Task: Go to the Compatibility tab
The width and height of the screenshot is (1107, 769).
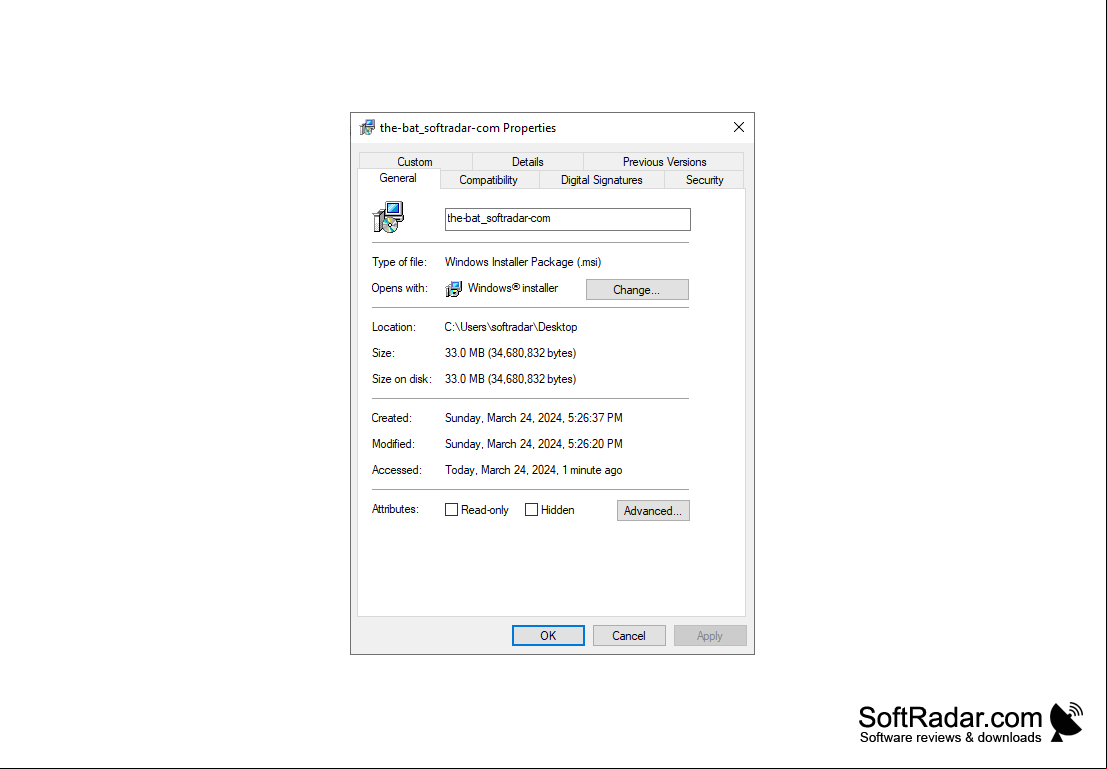Action: tap(489, 180)
